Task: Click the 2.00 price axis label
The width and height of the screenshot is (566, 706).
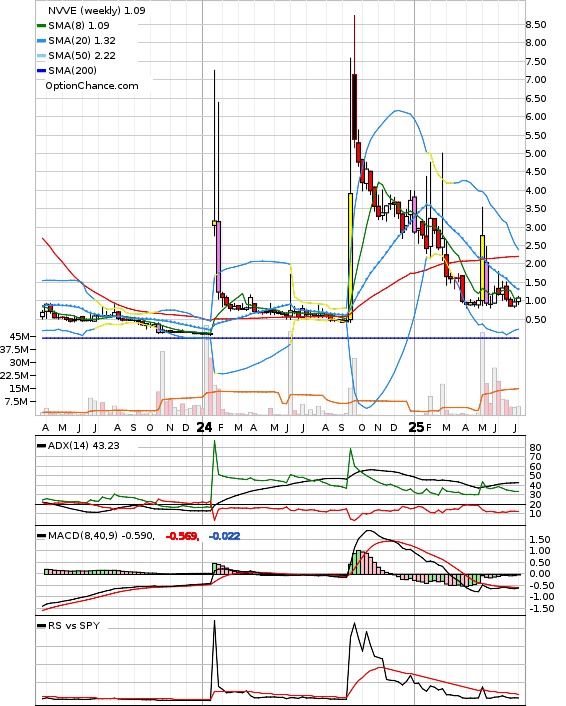Action: click(x=536, y=264)
